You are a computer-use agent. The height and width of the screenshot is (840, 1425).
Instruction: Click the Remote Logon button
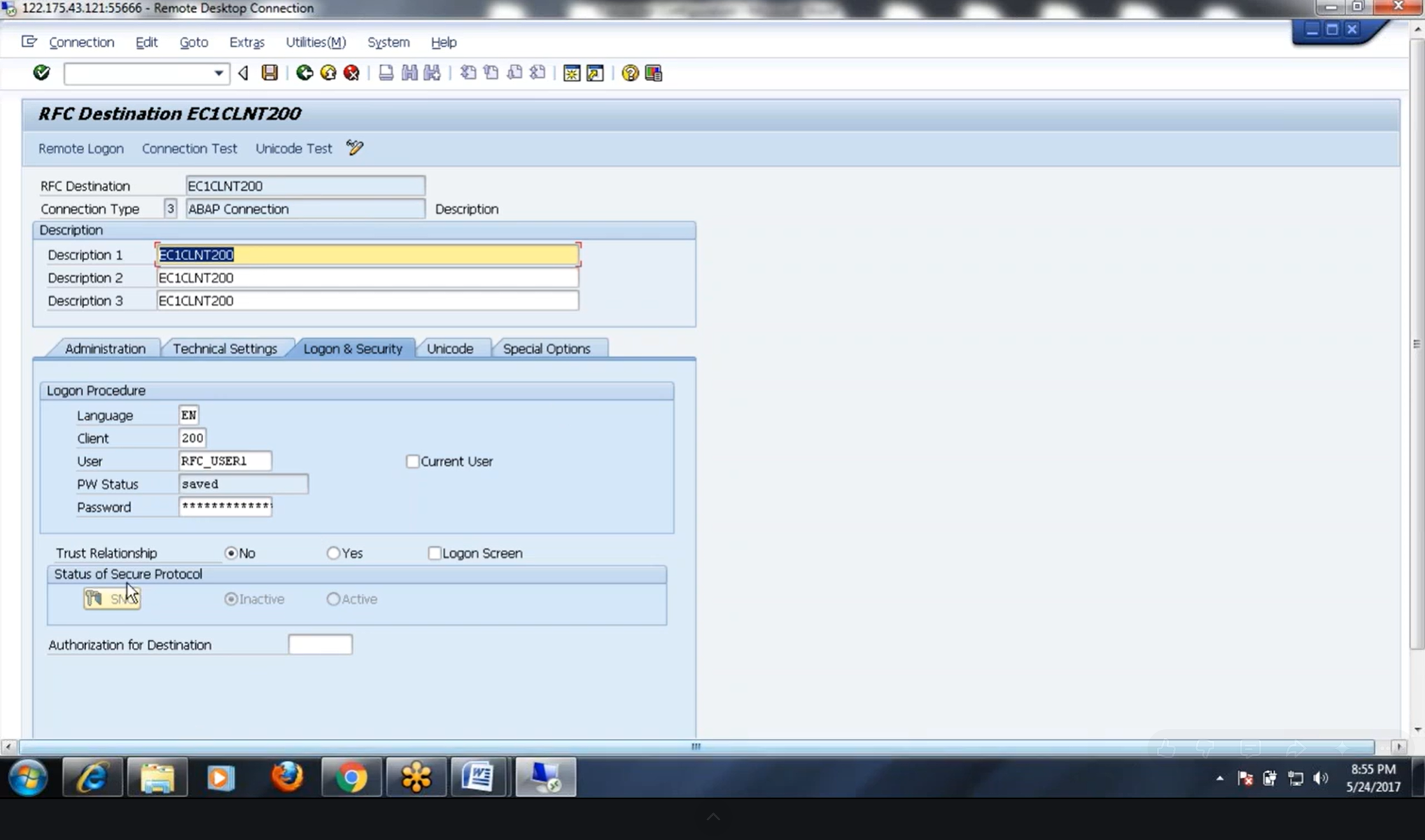(81, 148)
